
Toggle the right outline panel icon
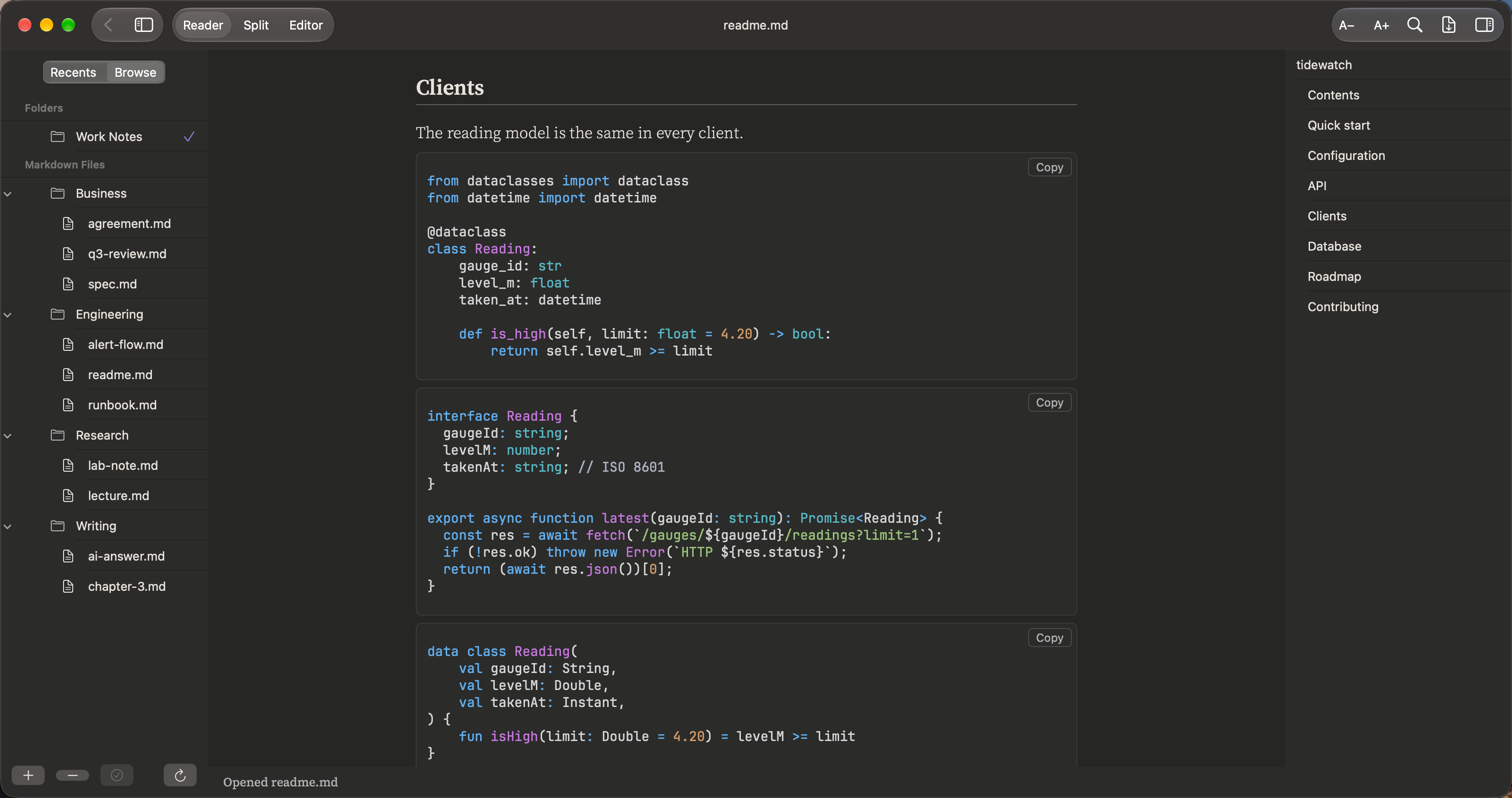tap(1484, 25)
